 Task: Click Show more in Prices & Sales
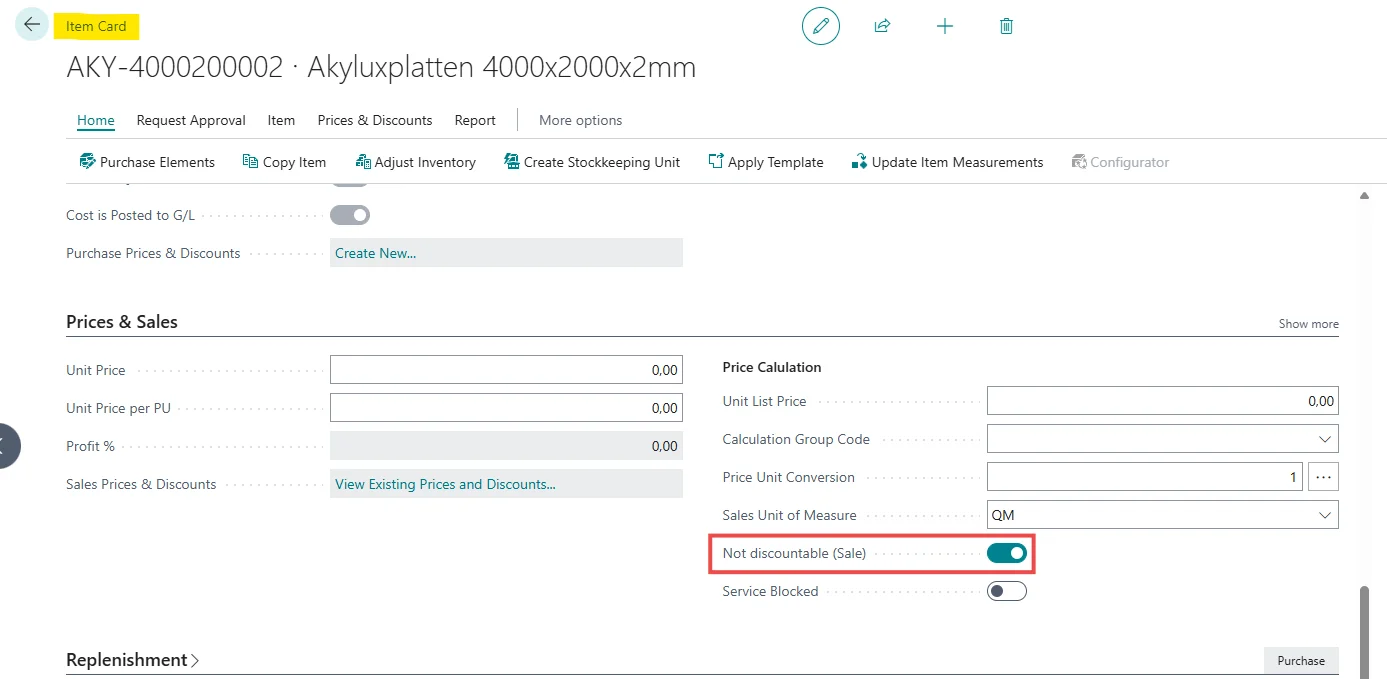[x=1308, y=324]
